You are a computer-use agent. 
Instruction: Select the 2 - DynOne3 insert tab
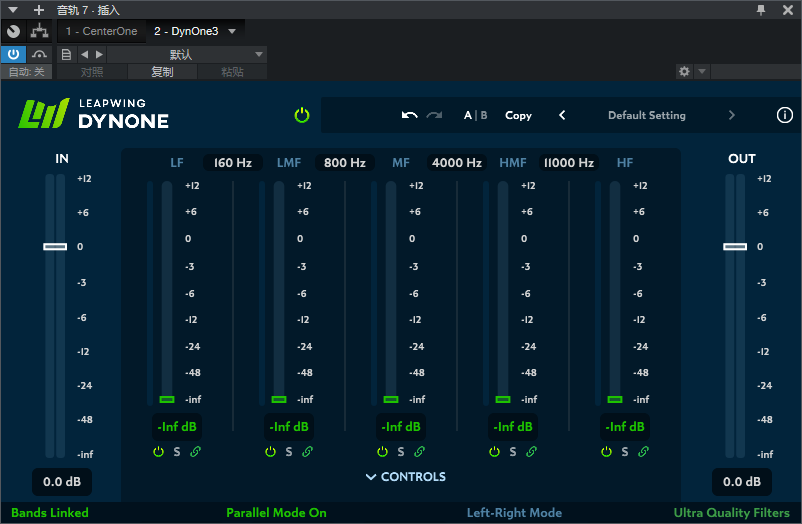186,31
